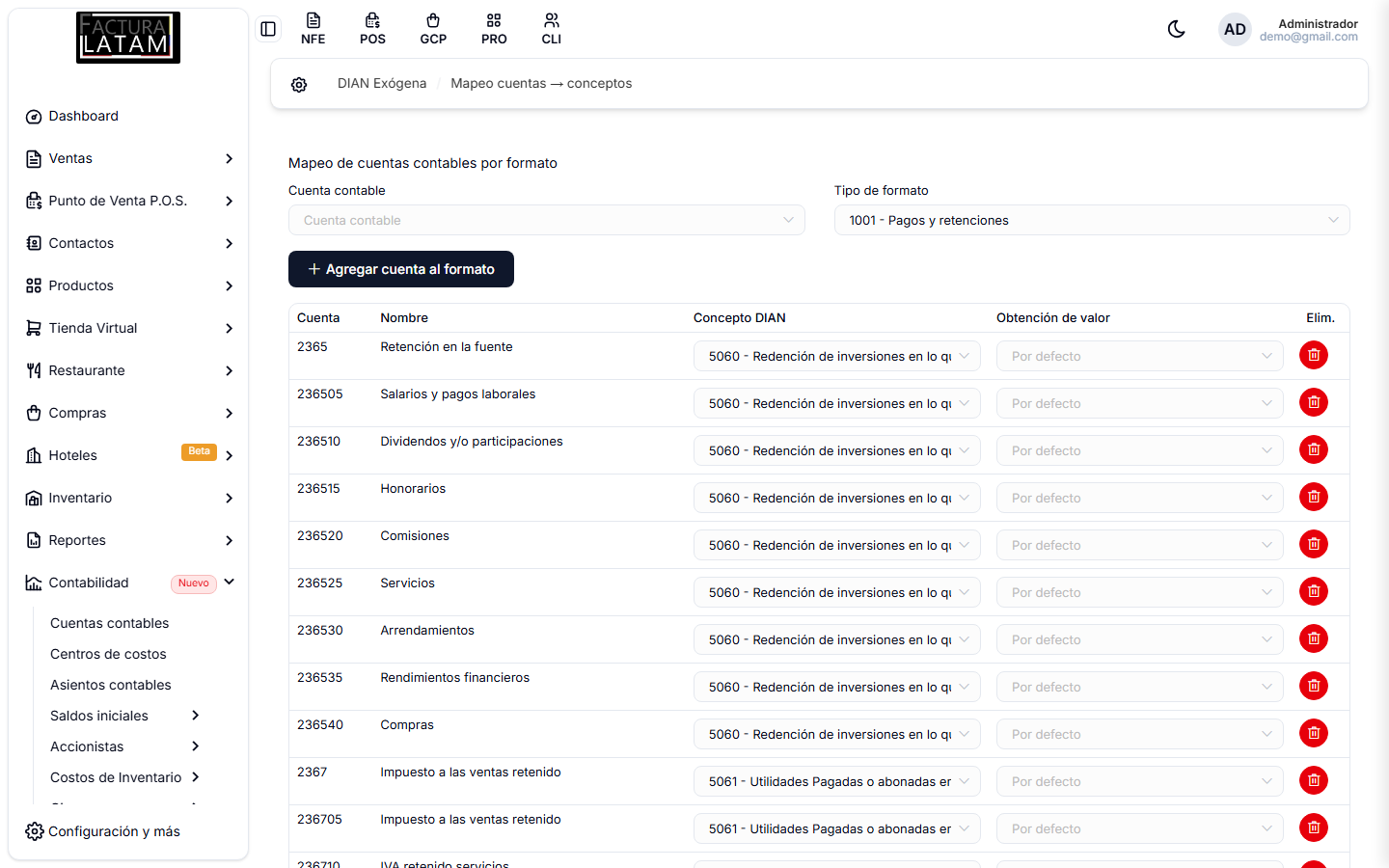Expand Accionistas submenu

point(125,746)
